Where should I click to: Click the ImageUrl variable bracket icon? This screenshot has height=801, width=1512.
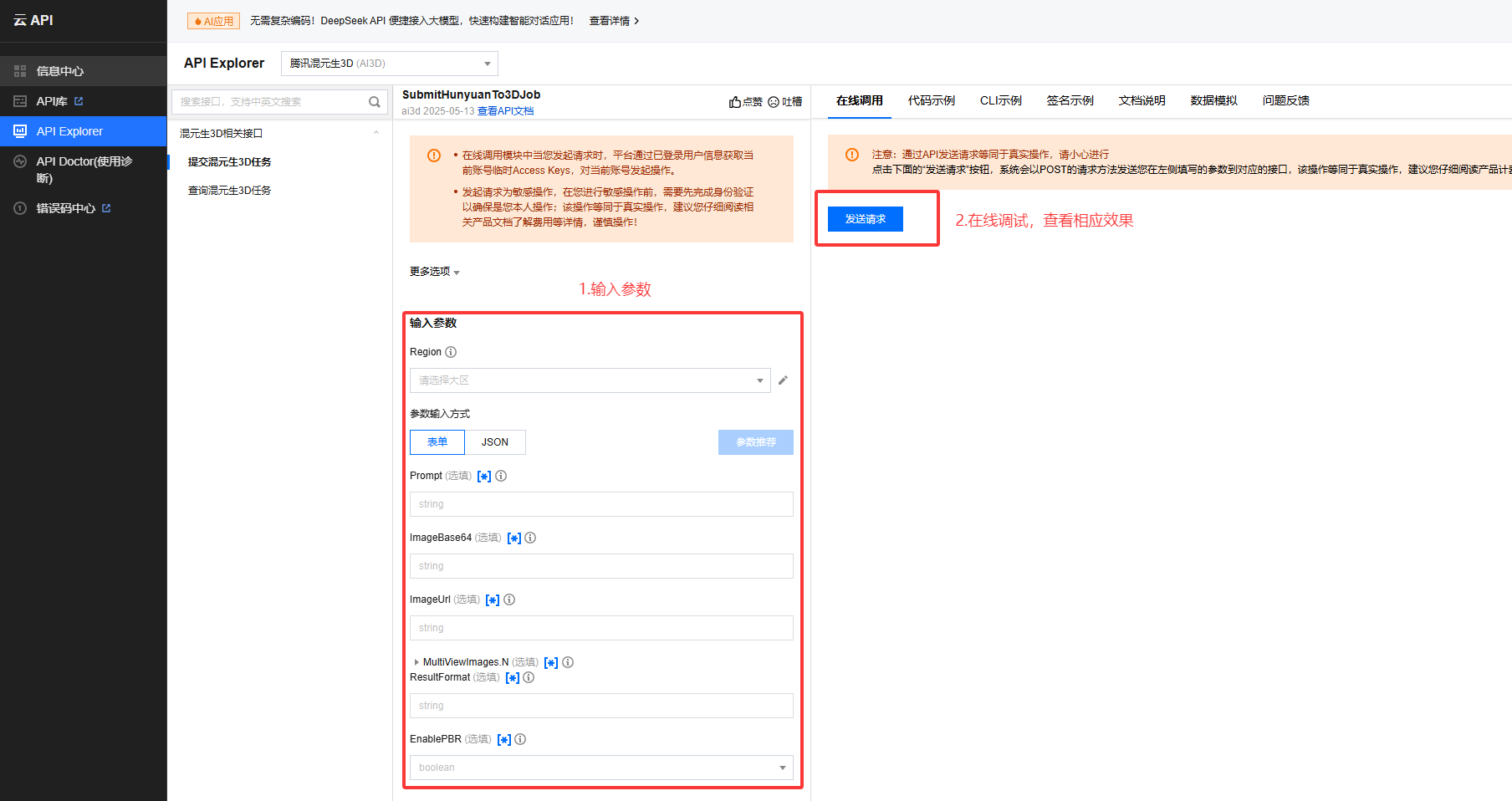pos(493,600)
